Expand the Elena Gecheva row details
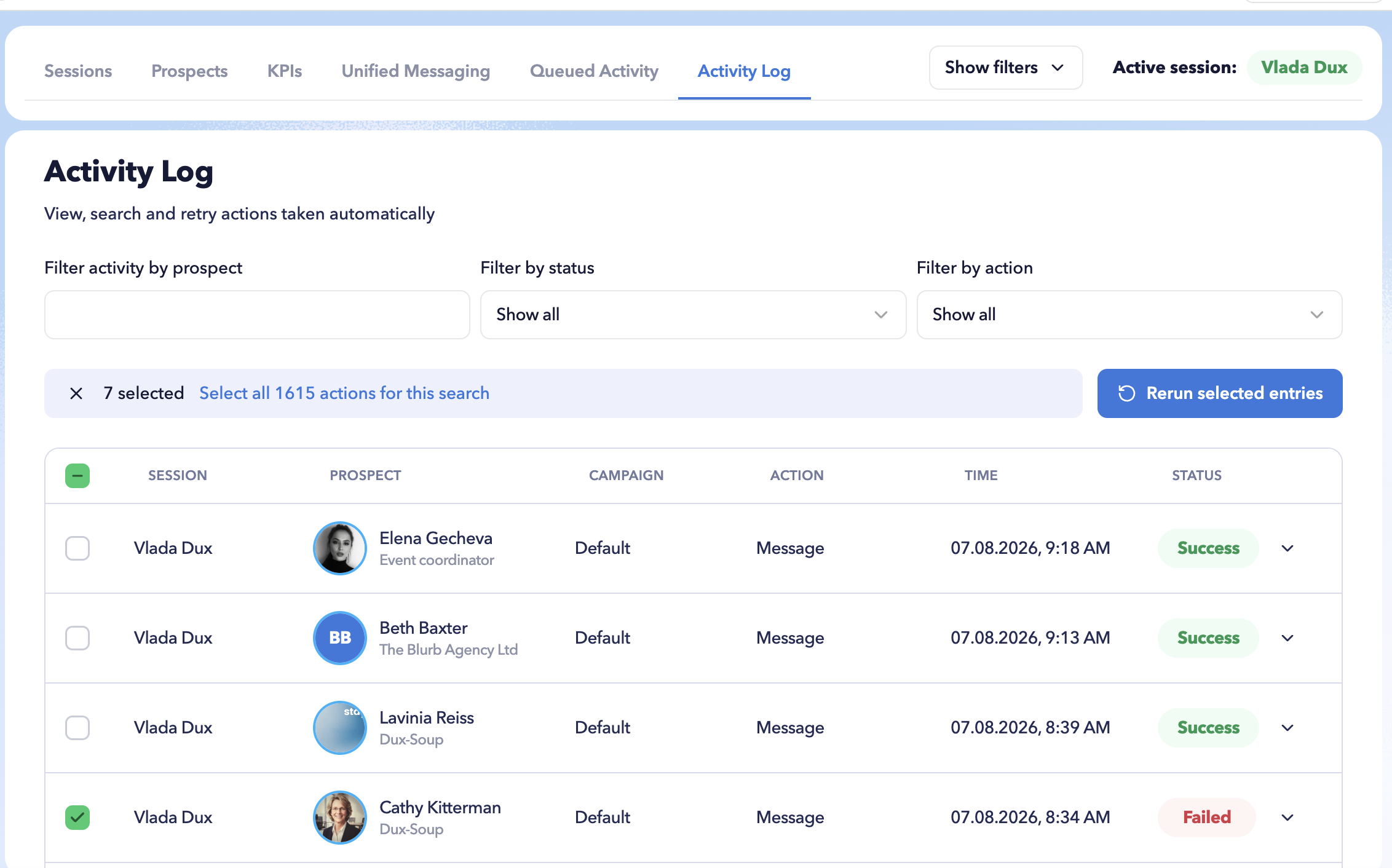This screenshot has width=1392, height=868. tap(1287, 548)
